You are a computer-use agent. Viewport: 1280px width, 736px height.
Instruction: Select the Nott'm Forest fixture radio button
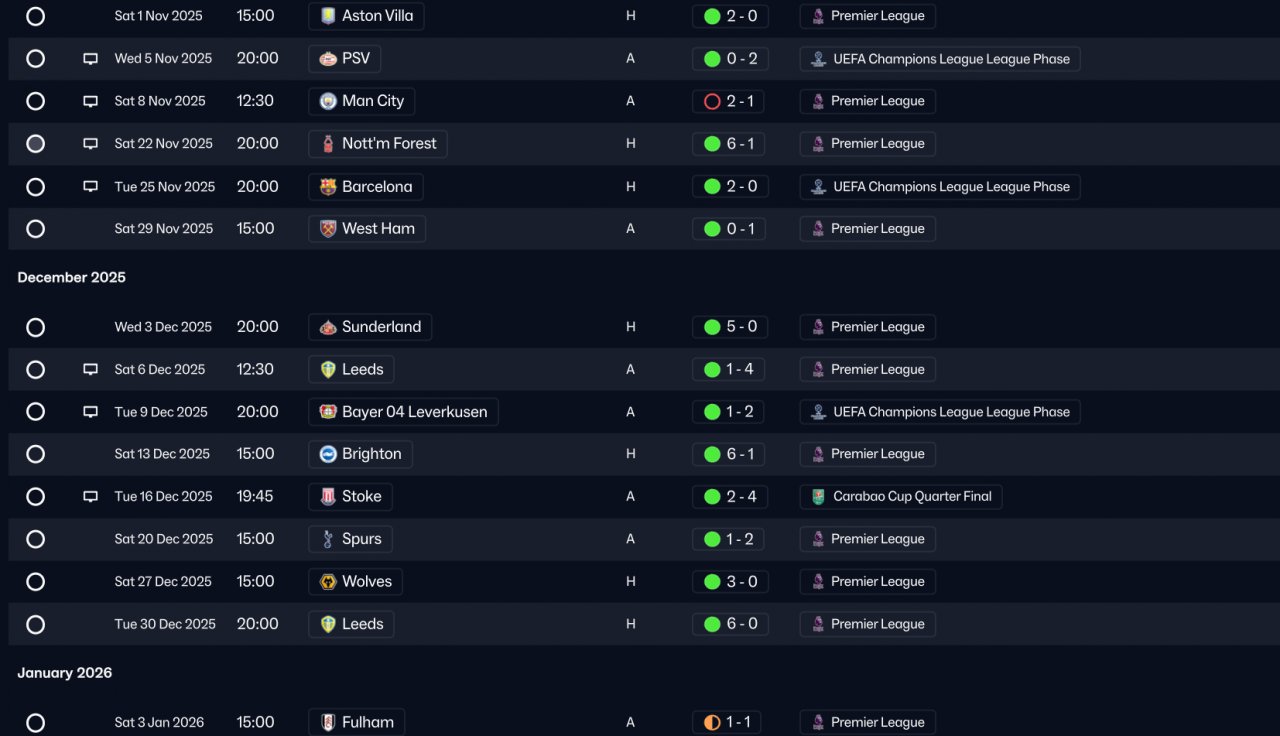[35, 144]
